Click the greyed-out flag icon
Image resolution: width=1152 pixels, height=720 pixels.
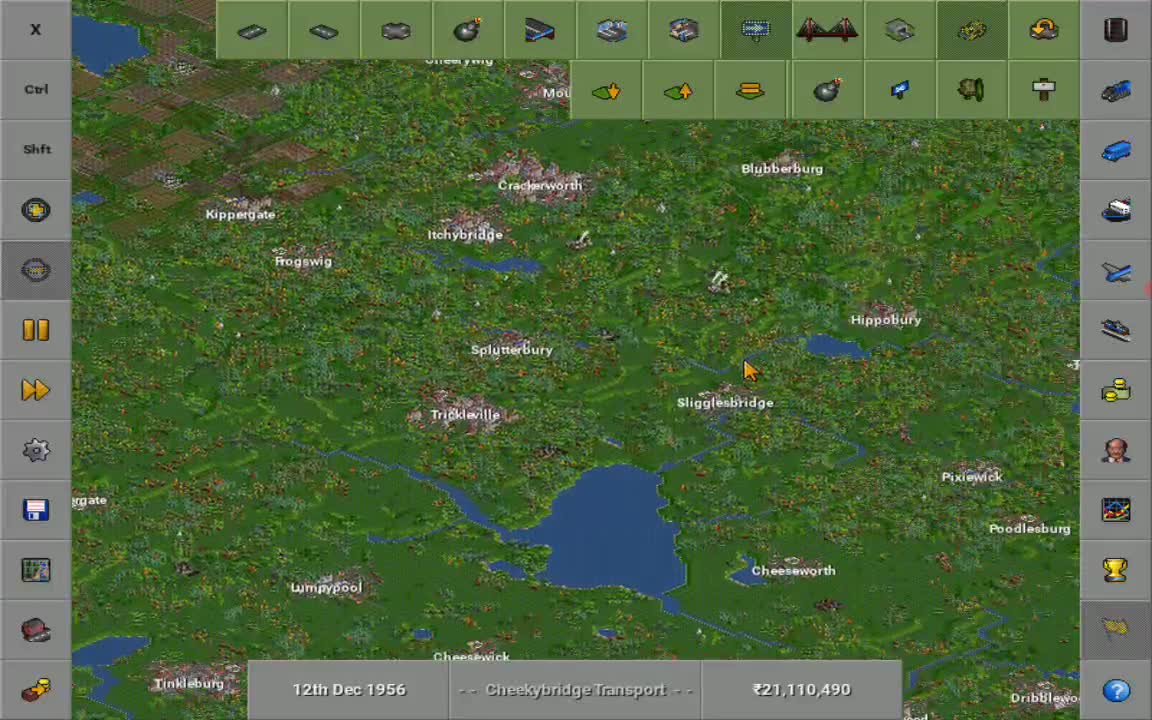[x=1115, y=630]
